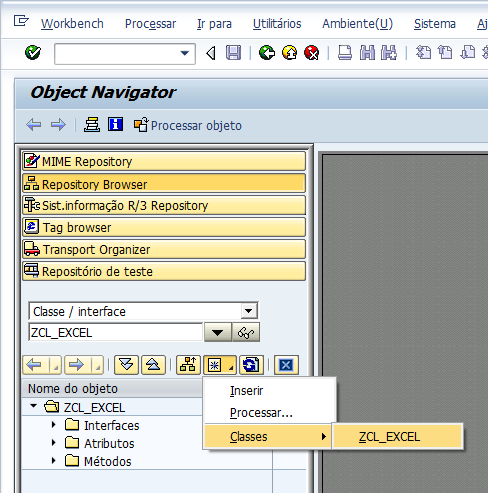Click the green Back arrow icon

click(x=267, y=53)
